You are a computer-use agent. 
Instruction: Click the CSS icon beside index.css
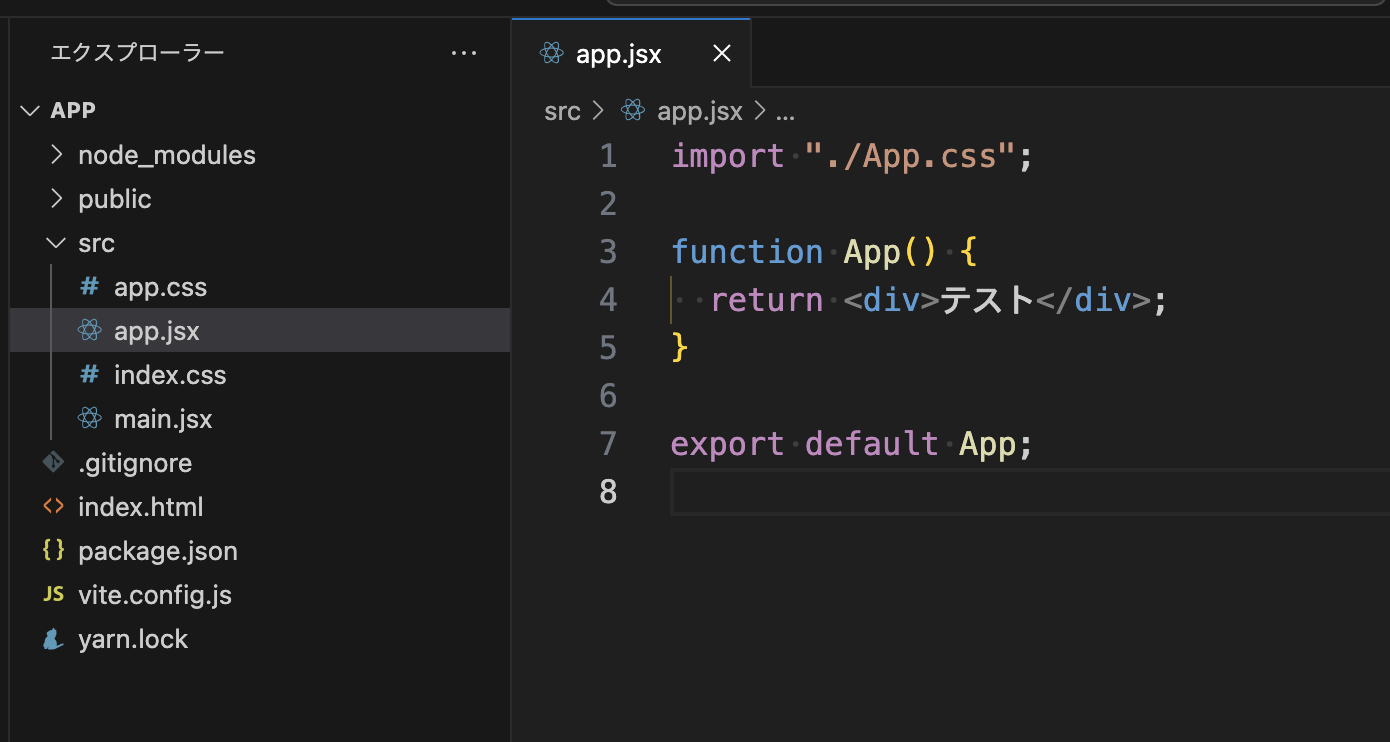[90, 374]
